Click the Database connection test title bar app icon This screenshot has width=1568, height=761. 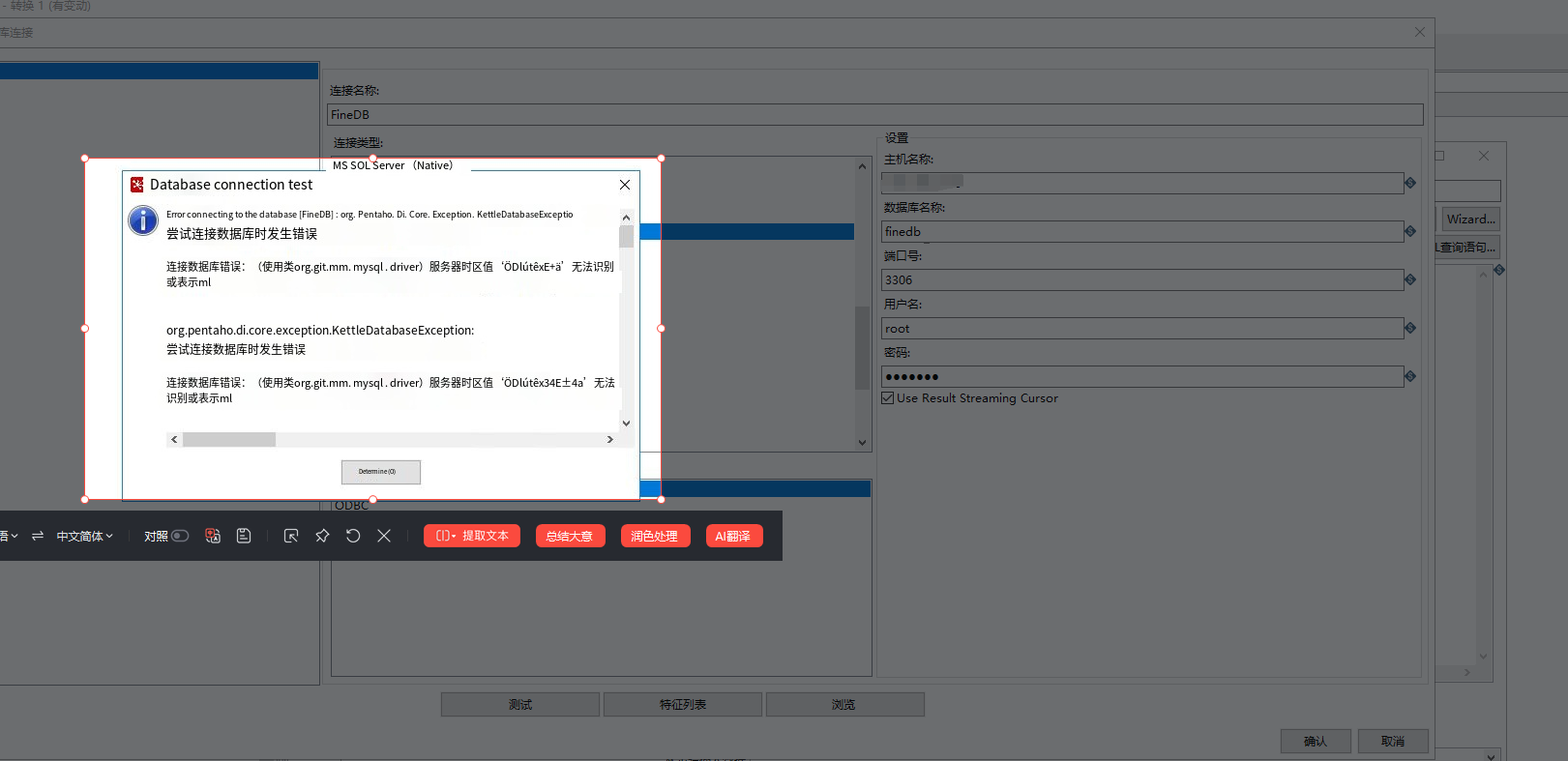[x=137, y=185]
